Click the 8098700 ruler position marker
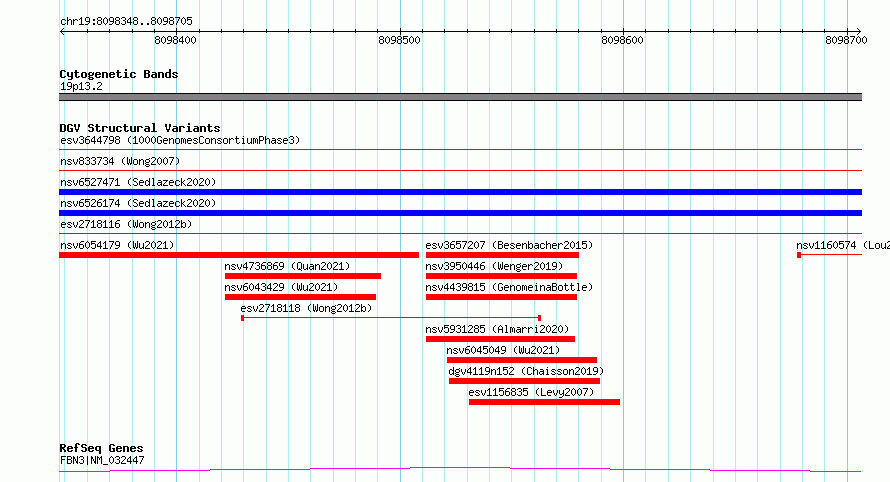The width and height of the screenshot is (890, 482). pyautogui.click(x=846, y=40)
